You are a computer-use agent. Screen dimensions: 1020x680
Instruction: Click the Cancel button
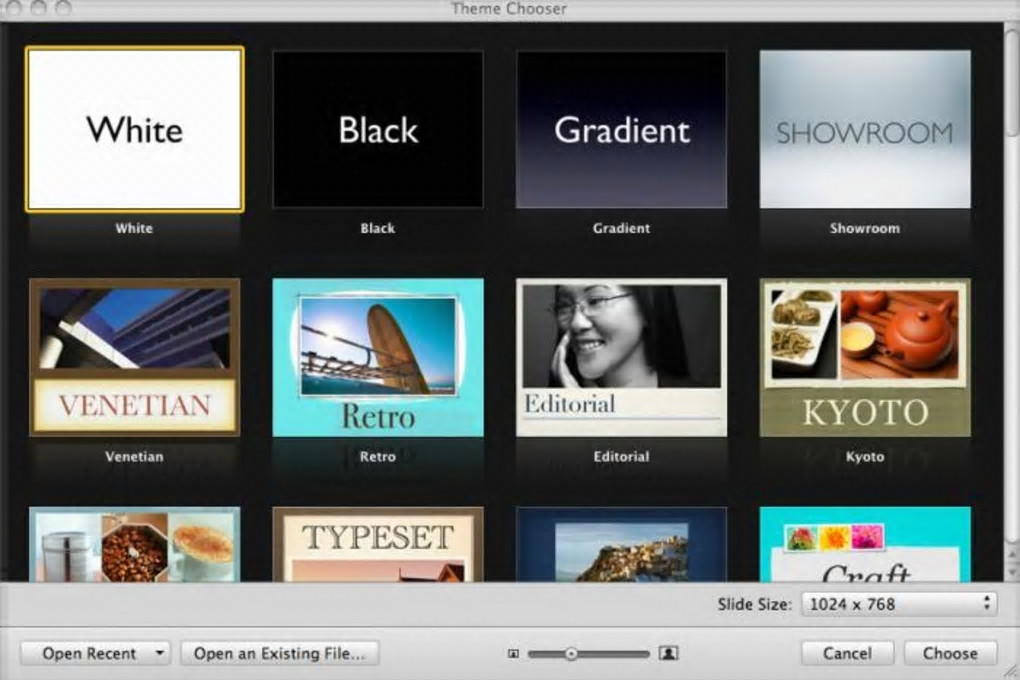click(x=848, y=653)
